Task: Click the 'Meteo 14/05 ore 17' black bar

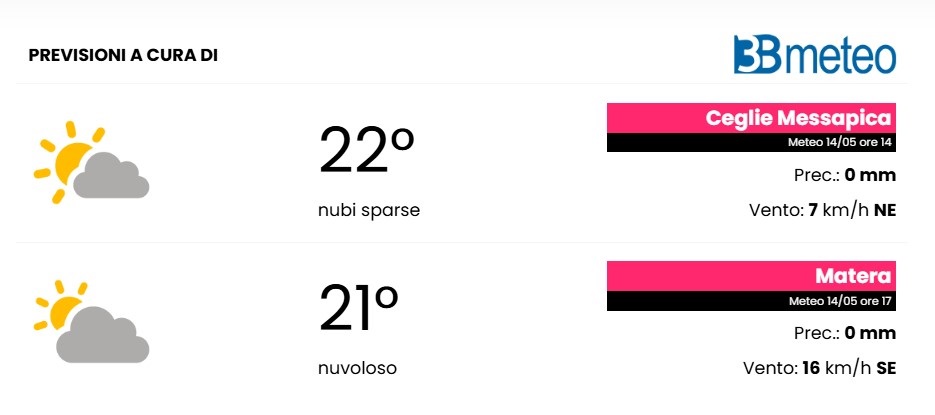Action: 751,301
